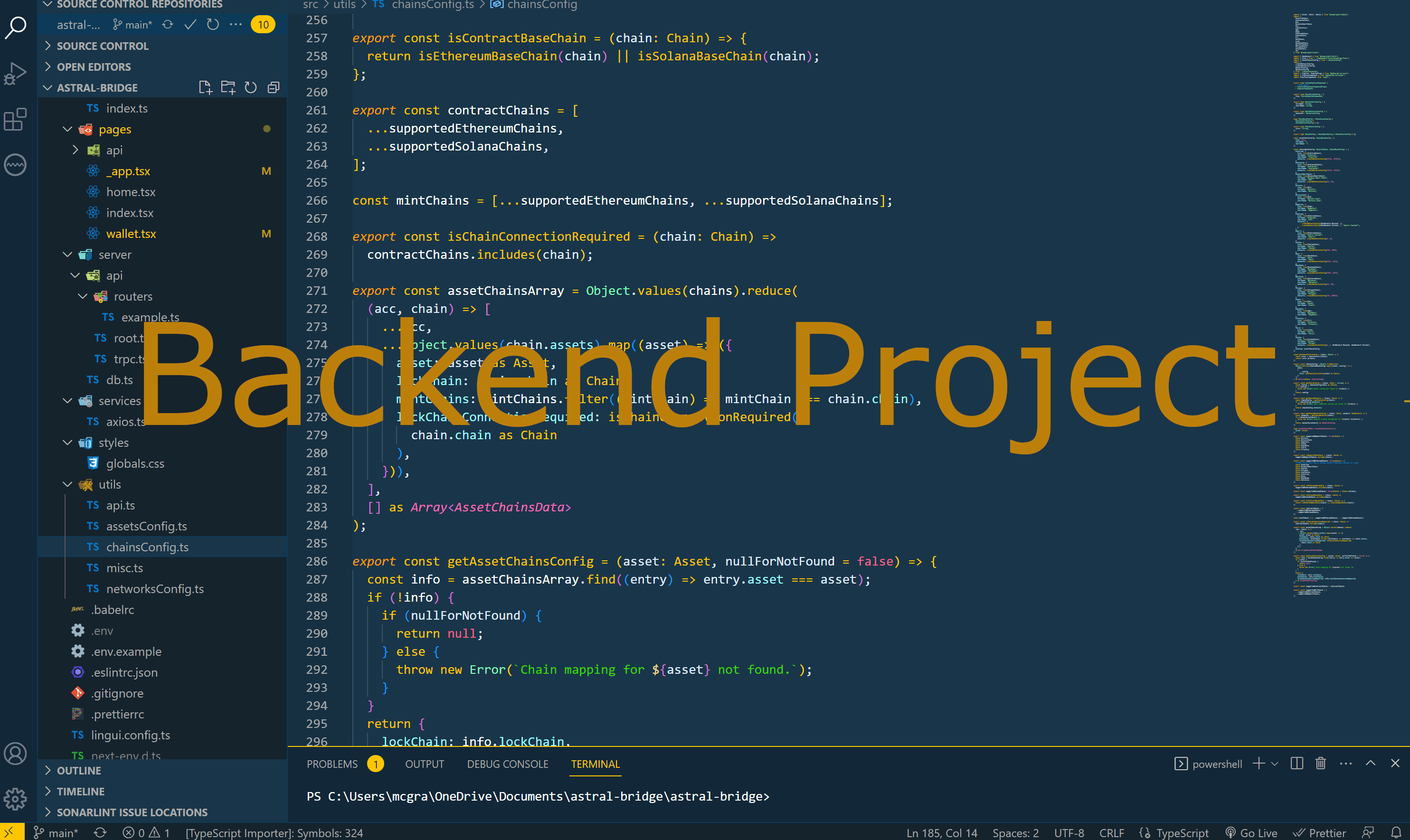
Task: Open new terminal profile dropdown arrow
Action: (x=1275, y=764)
